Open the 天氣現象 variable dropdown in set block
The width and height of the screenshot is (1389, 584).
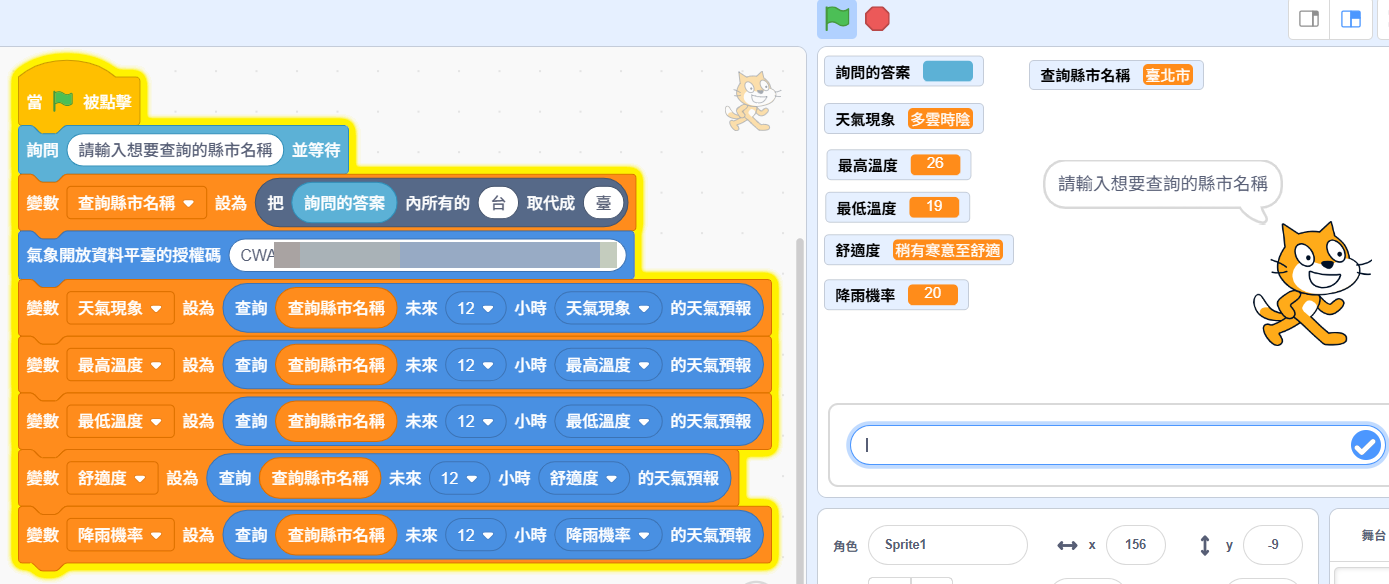pyautogui.click(x=120, y=309)
